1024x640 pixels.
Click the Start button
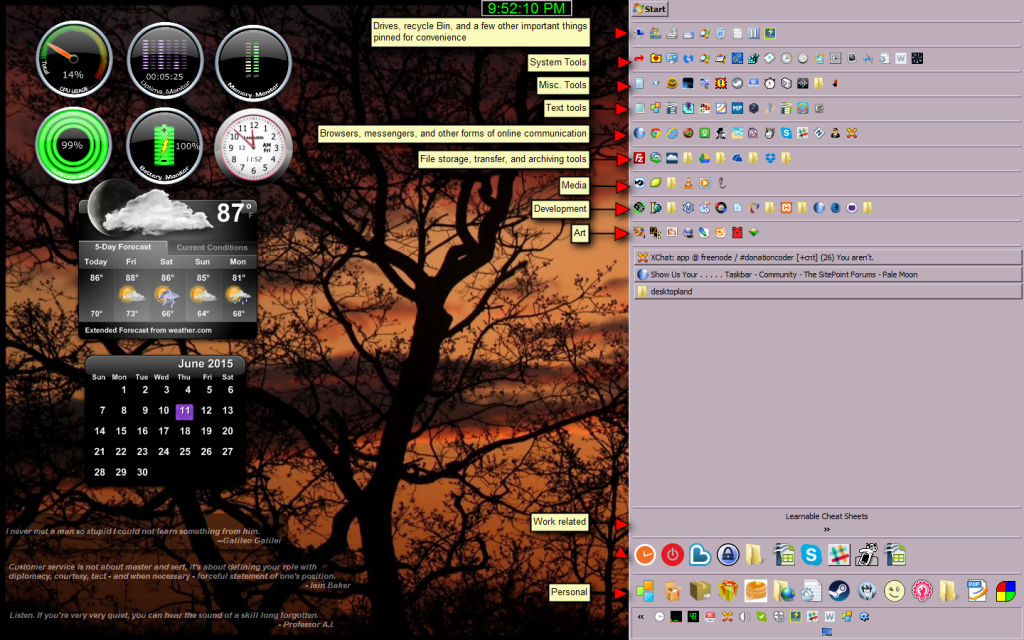coord(650,9)
